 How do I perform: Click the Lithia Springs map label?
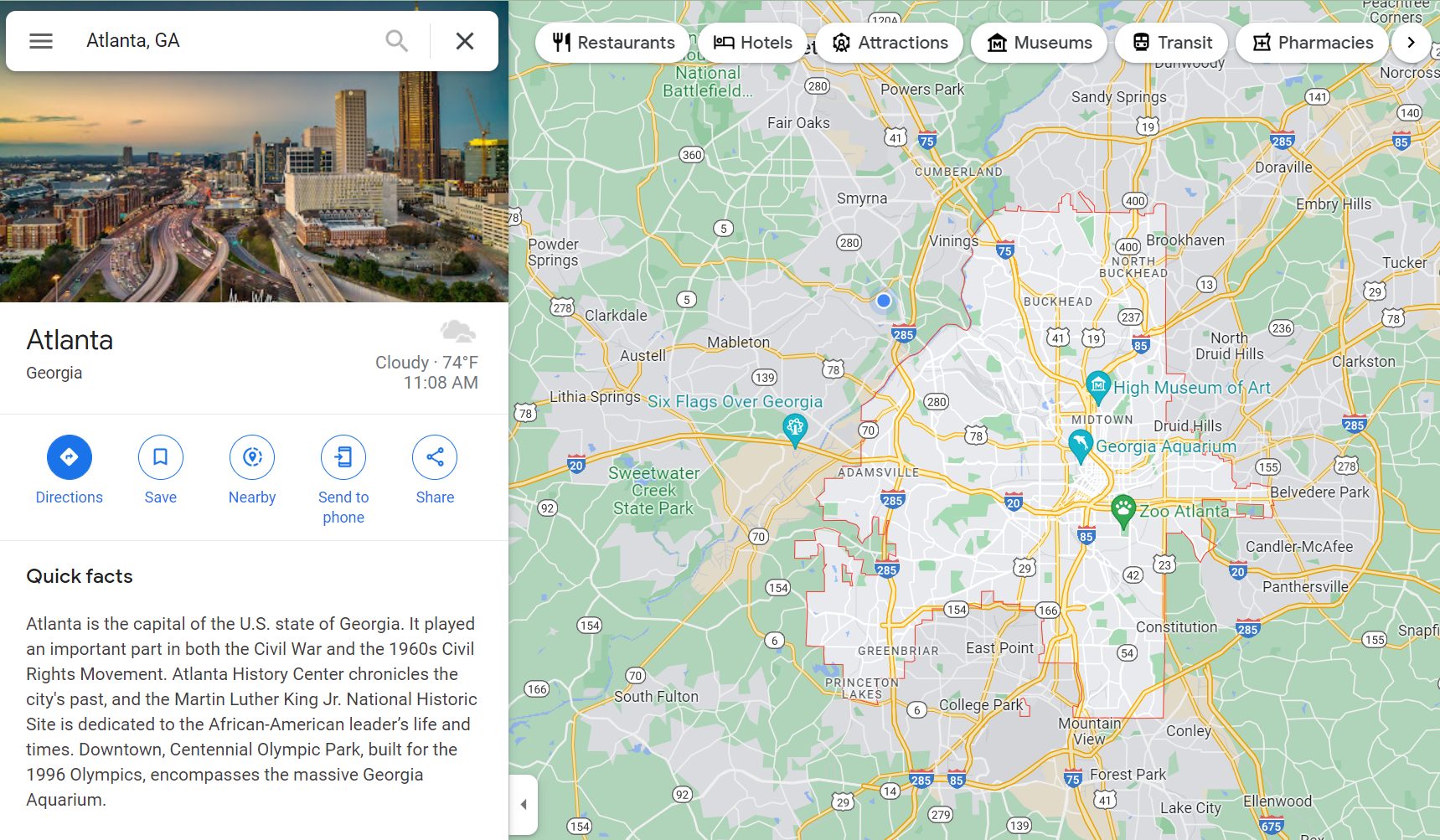[595, 396]
